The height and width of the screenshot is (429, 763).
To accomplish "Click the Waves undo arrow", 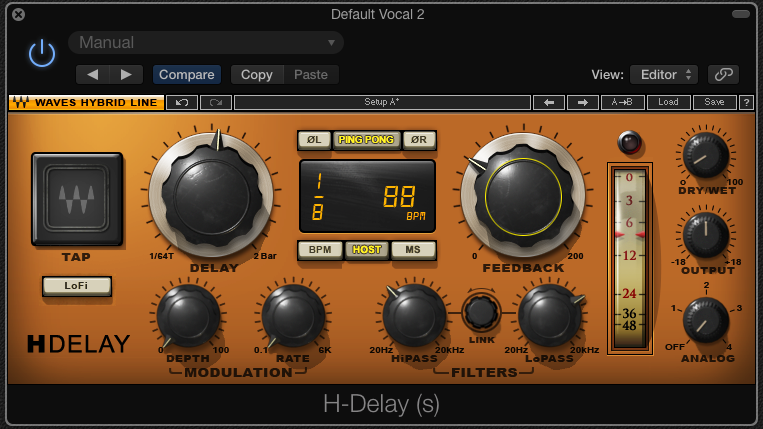I will (182, 102).
